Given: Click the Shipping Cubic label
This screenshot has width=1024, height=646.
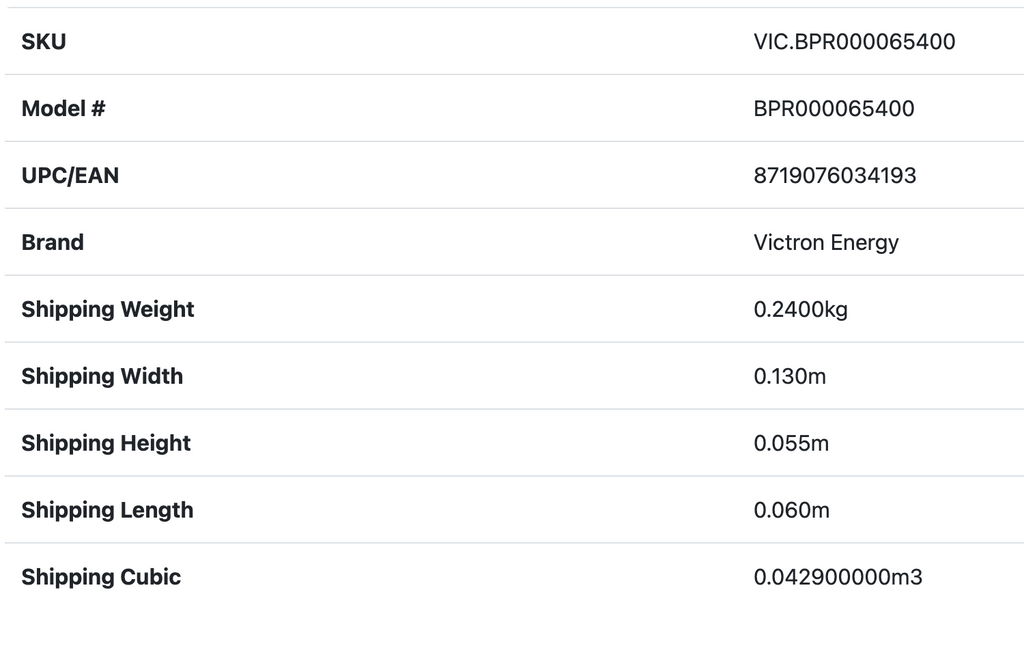Looking at the screenshot, I should [101, 578].
